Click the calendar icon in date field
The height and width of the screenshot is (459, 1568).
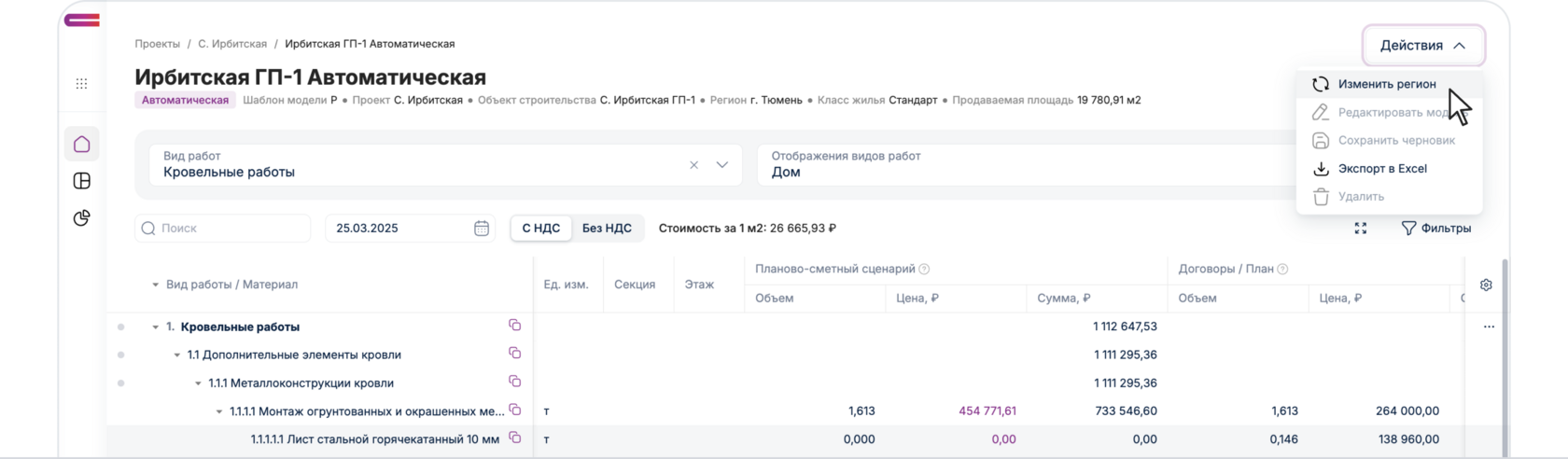click(x=482, y=228)
